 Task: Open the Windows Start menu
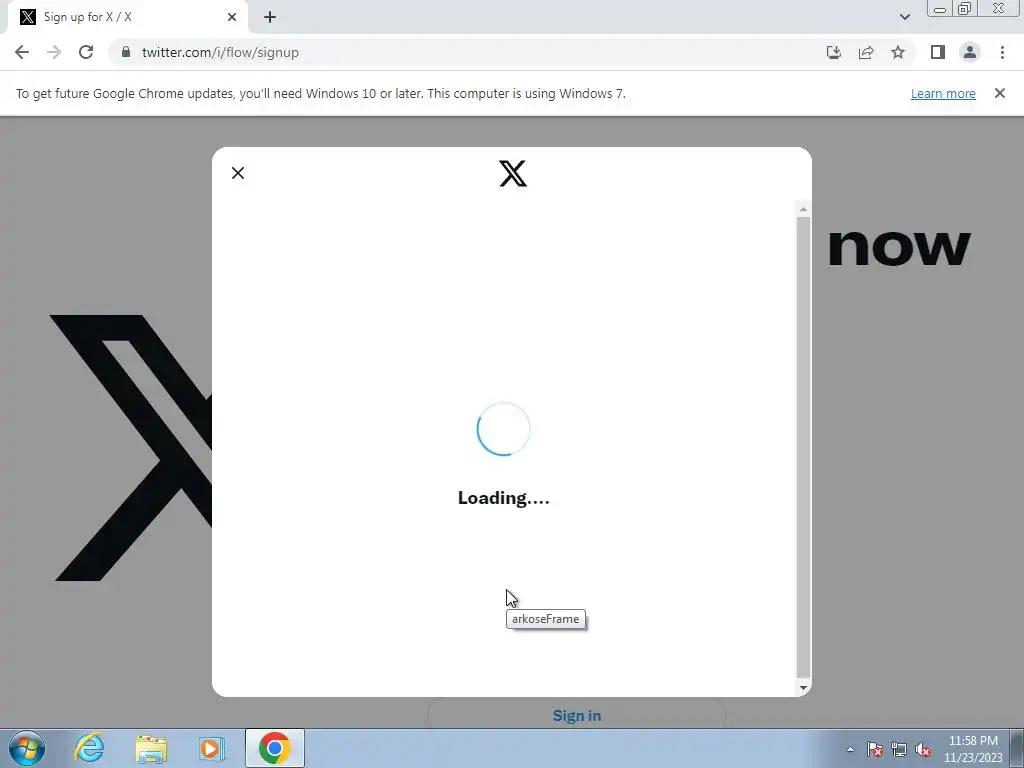27,748
